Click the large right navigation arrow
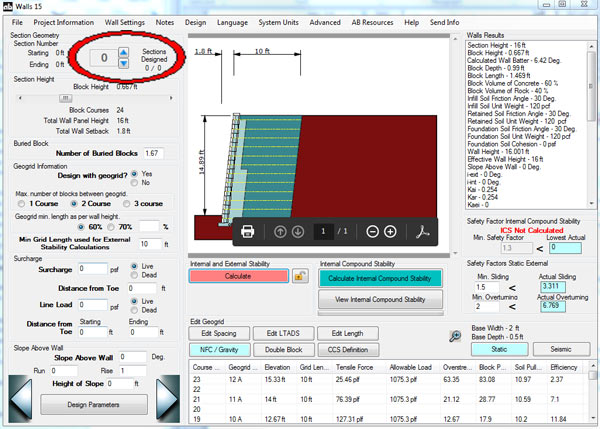This screenshot has width=600, height=429. click(168, 398)
